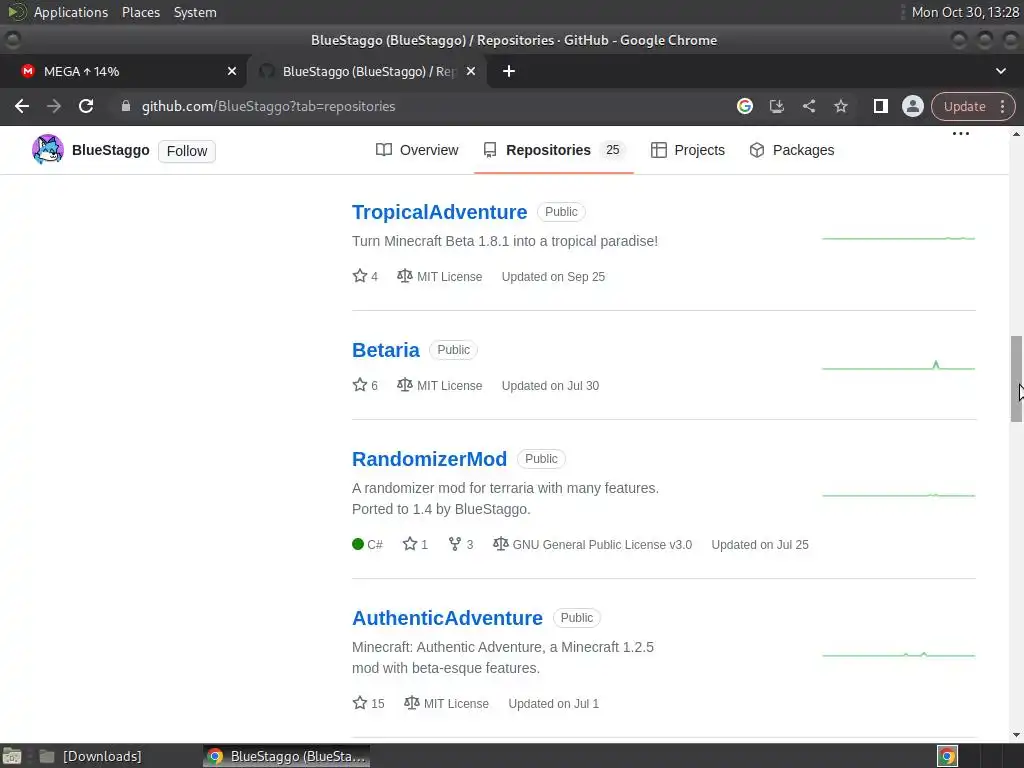
Task: Open Chrome three-dot menu
Action: (1002, 106)
